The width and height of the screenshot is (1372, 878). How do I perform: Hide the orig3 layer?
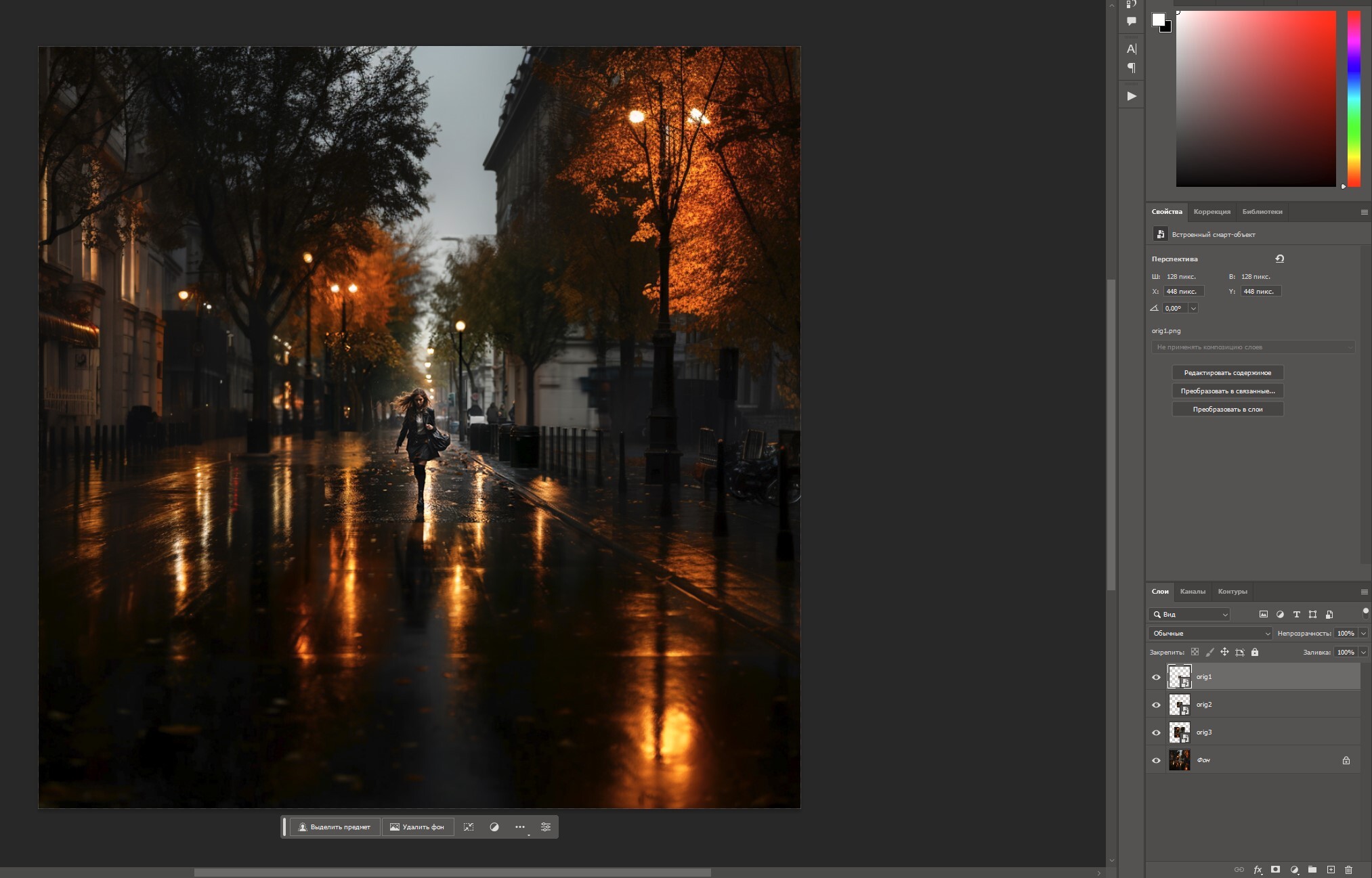point(1156,732)
